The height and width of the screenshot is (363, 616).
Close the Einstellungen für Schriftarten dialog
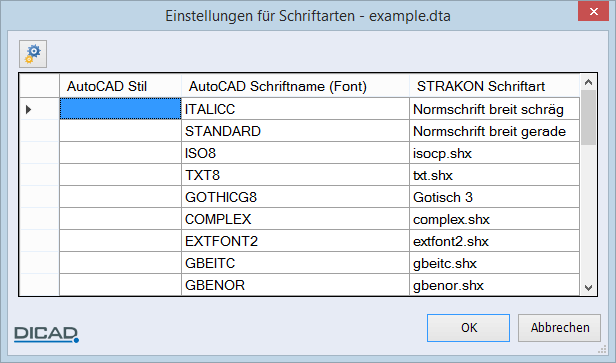tap(593, 11)
